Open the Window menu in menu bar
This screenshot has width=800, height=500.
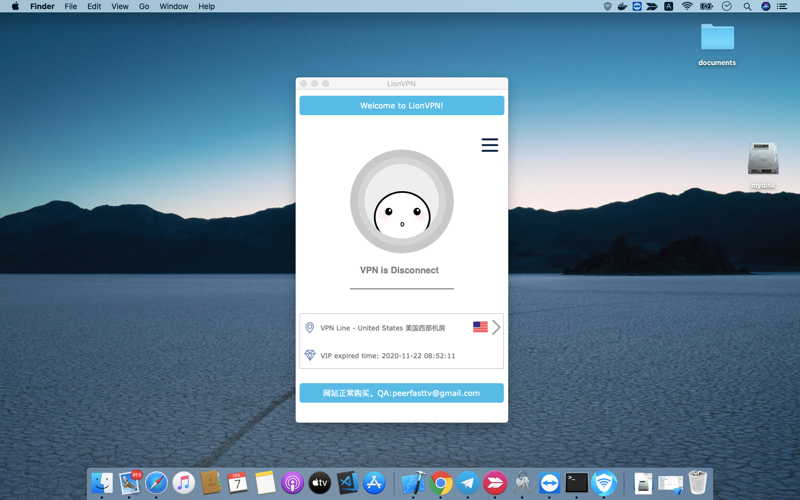[173, 6]
